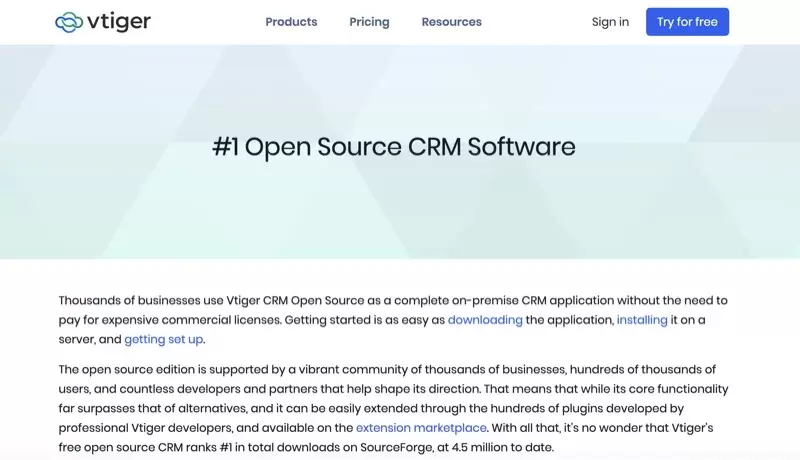Click the vtiger cloud logo icon
The height and width of the screenshot is (460, 800).
click(x=69, y=22)
